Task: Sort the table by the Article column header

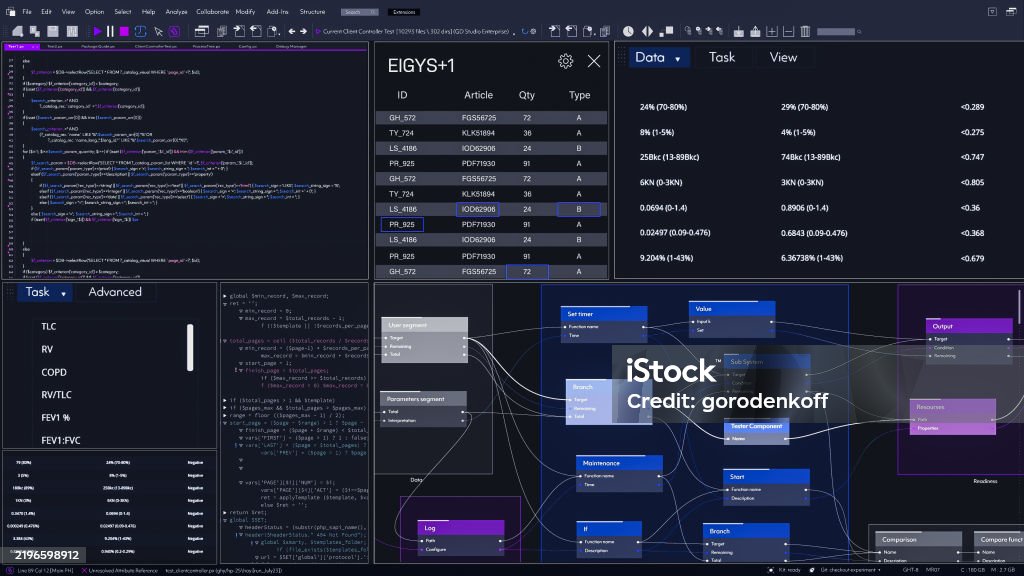Action: click(x=478, y=95)
